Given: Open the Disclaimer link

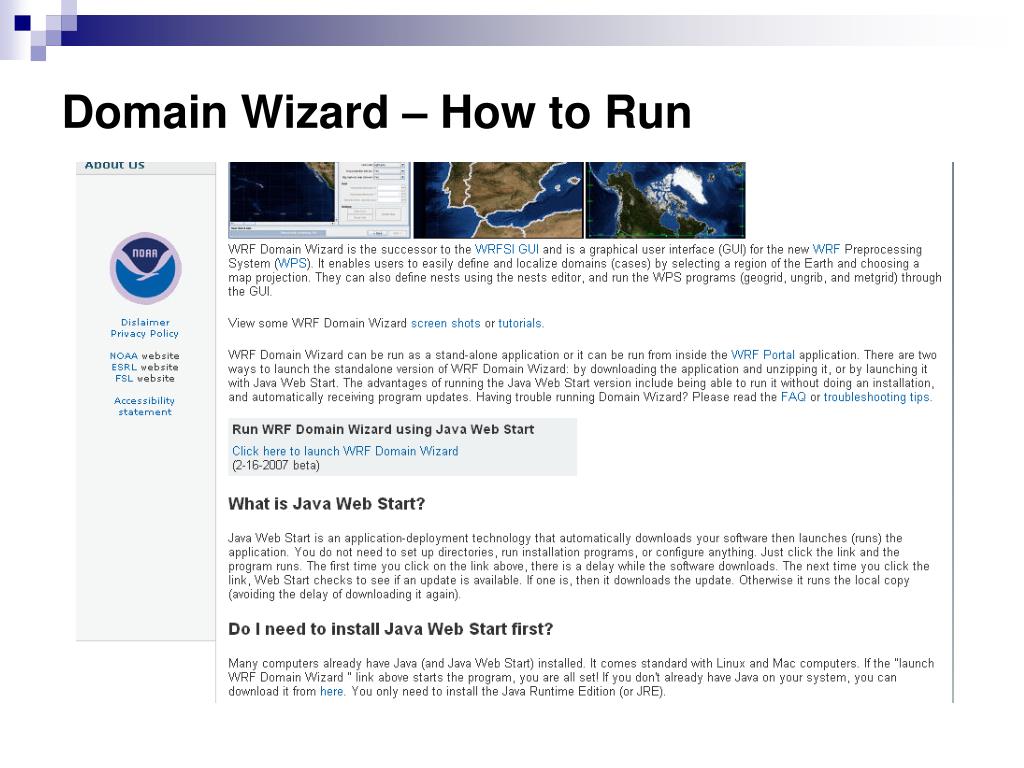Looking at the screenshot, I should [x=145, y=322].
